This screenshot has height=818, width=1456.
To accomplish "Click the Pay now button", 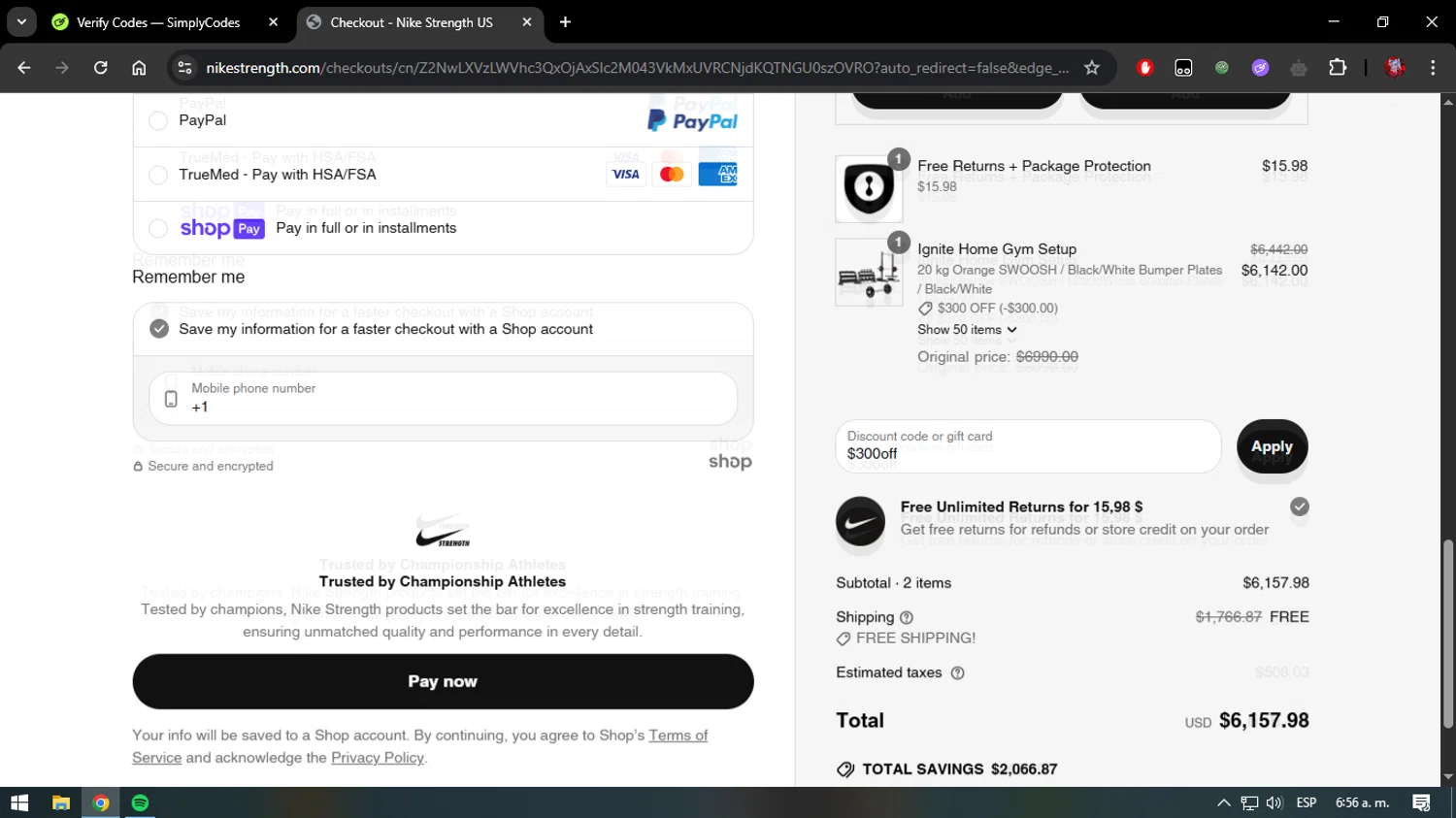I will tap(443, 681).
